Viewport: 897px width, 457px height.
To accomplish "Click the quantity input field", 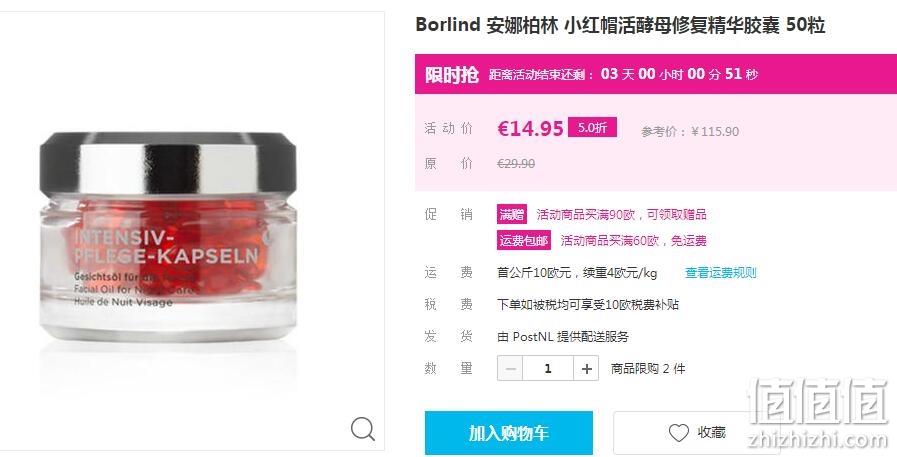I will pyautogui.click(x=548, y=368).
